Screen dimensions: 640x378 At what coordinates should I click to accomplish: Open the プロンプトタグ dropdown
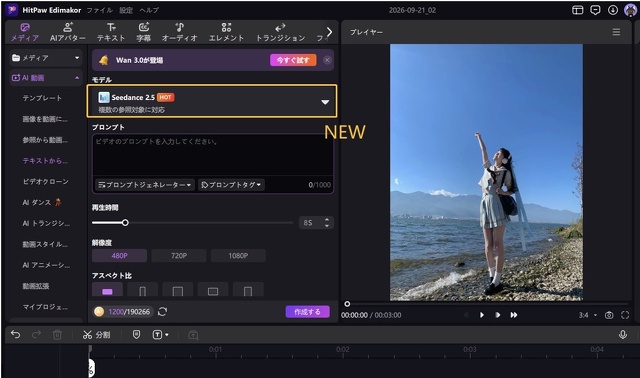click(231, 185)
